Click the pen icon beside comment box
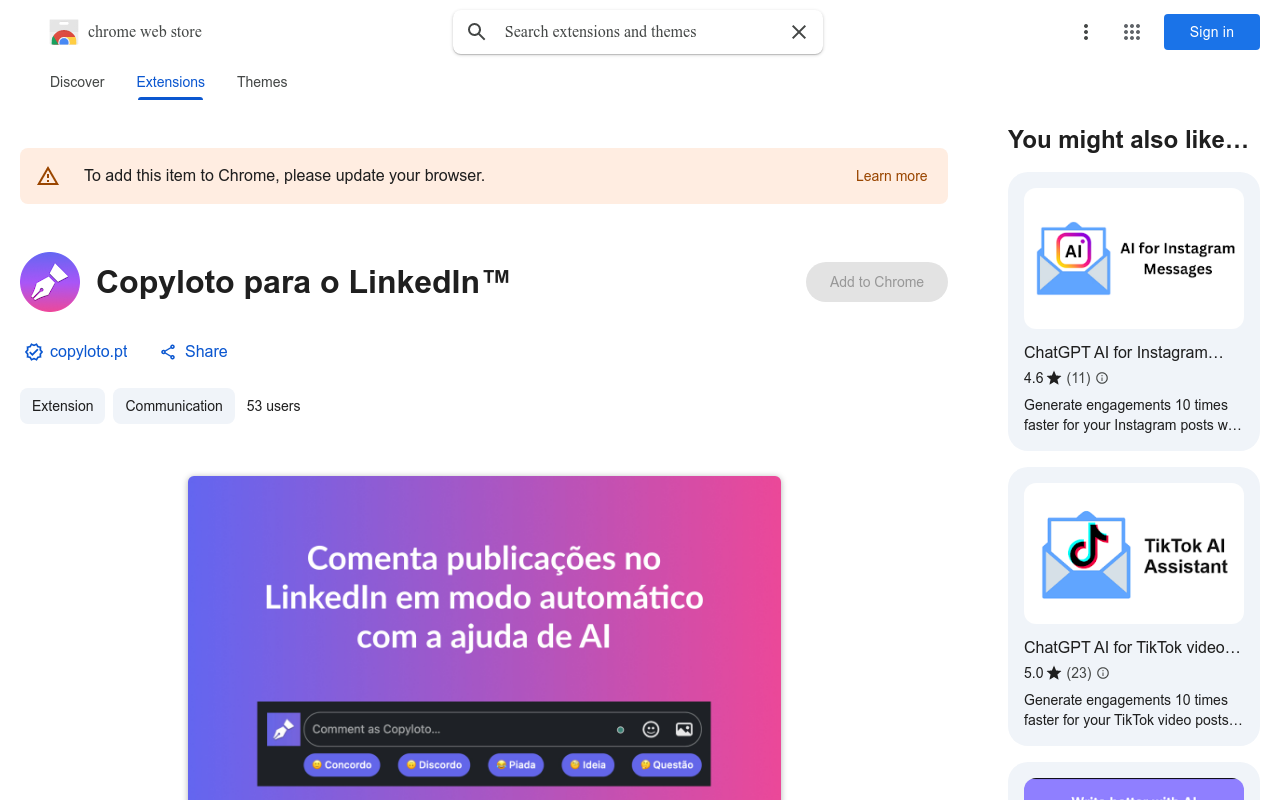 [283, 730]
